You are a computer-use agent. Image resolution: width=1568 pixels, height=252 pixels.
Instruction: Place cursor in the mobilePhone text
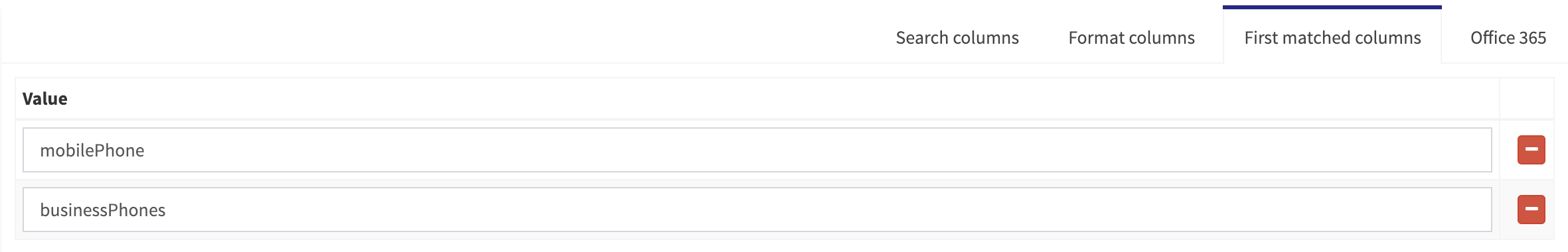(x=92, y=151)
